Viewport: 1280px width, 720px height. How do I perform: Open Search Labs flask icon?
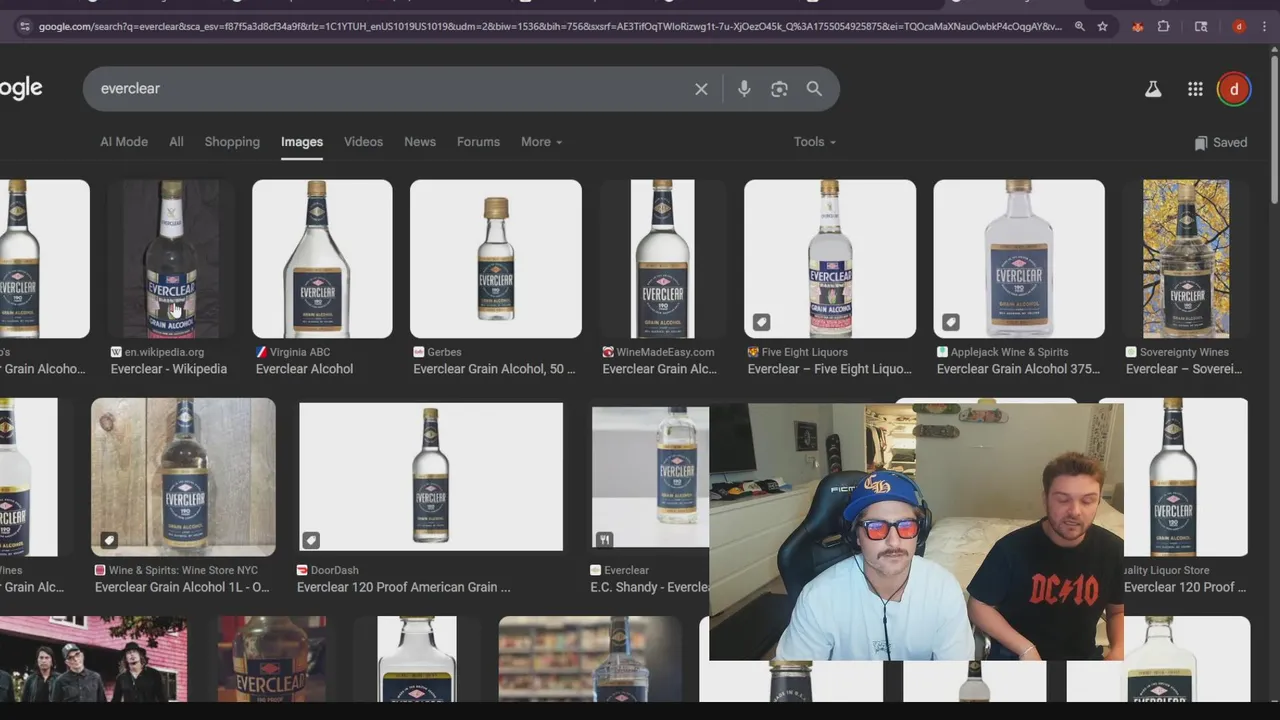pos(1153,89)
